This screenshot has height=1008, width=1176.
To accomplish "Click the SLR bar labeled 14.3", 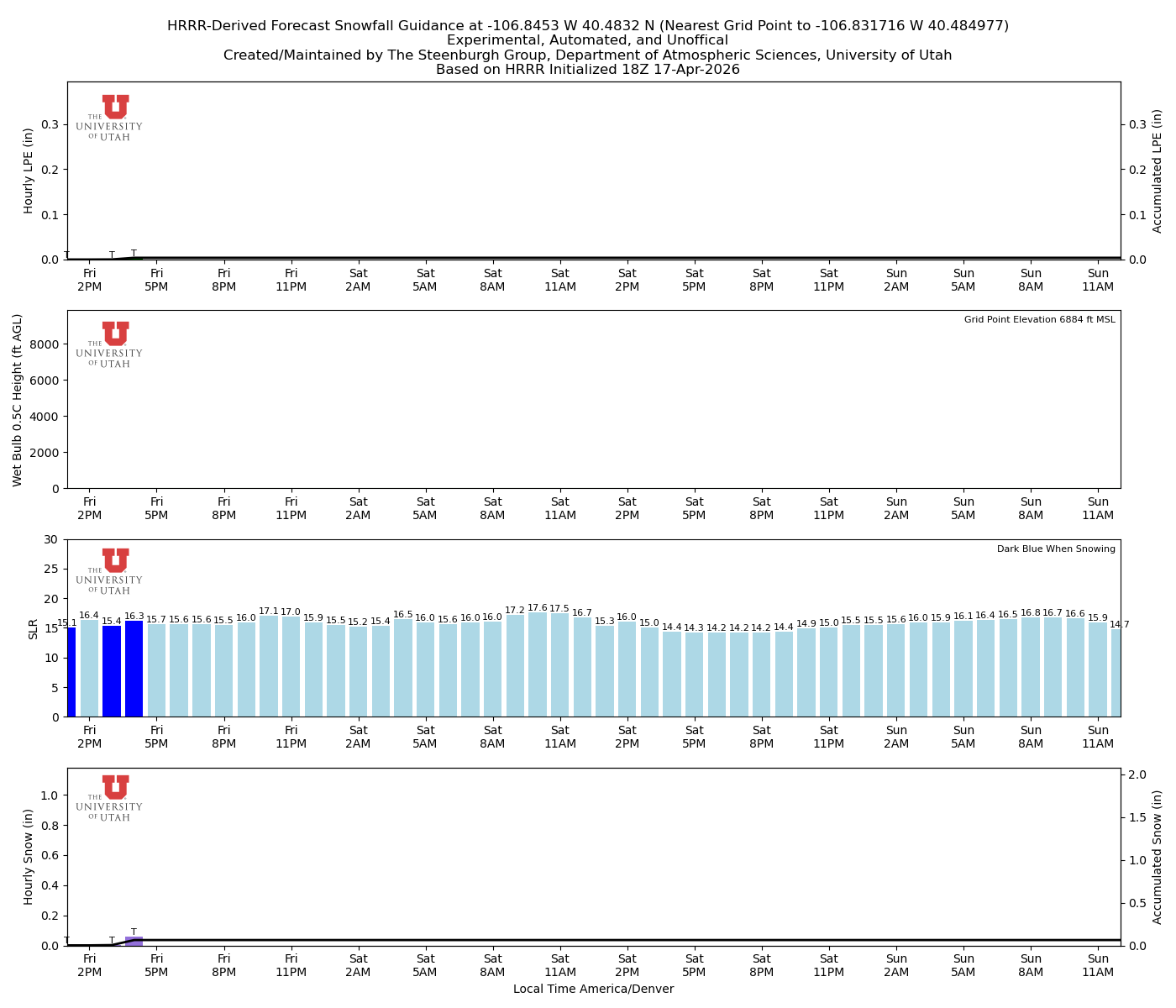I will tap(694, 675).
